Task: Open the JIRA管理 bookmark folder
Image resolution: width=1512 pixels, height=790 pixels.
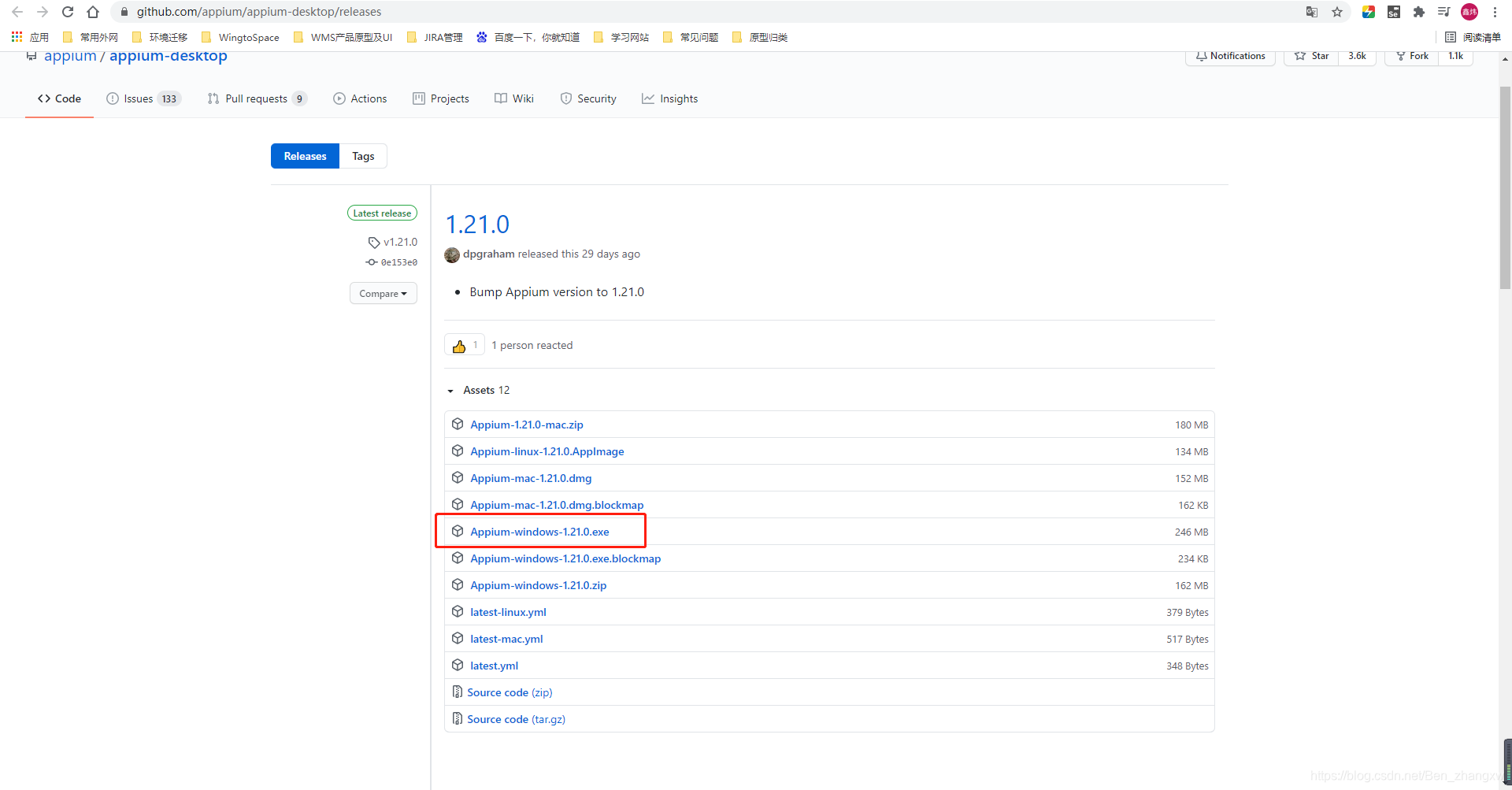Action: click(x=435, y=37)
